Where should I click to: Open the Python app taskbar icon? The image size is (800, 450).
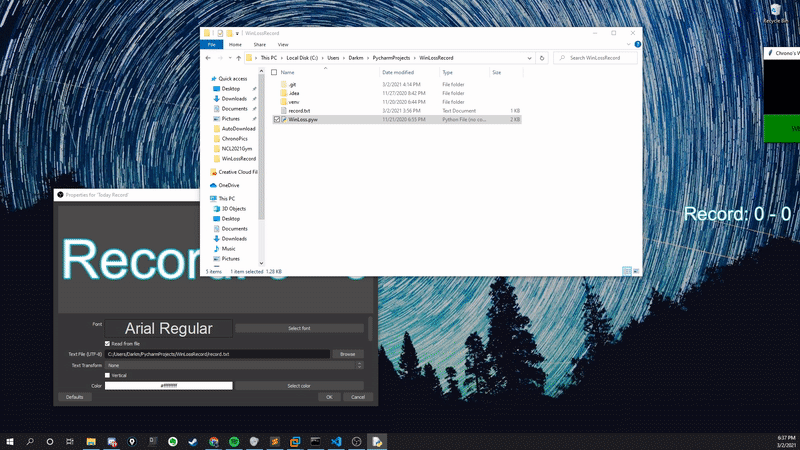(377, 442)
